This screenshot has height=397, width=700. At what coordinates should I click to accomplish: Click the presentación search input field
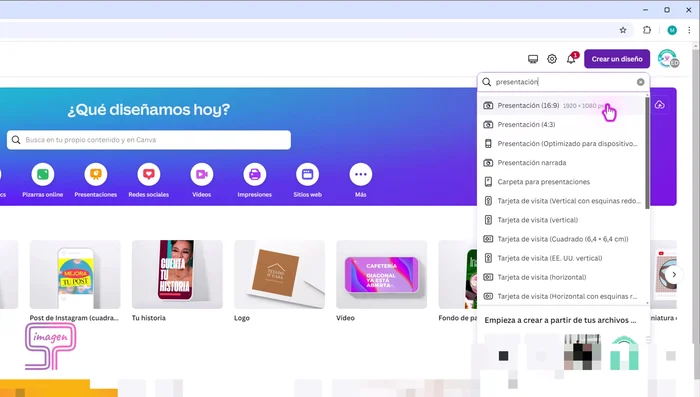point(564,82)
